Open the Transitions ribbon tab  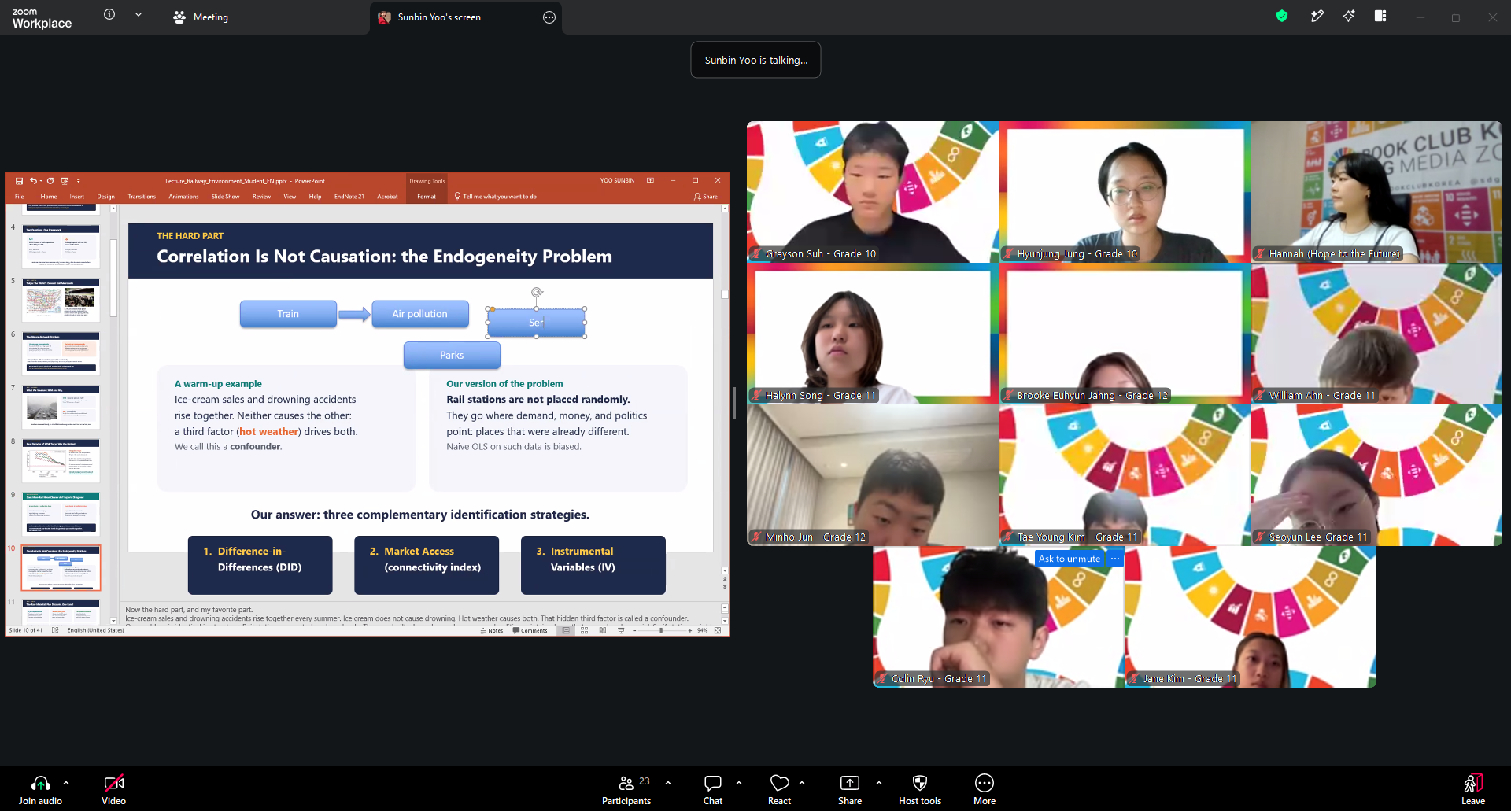142,197
